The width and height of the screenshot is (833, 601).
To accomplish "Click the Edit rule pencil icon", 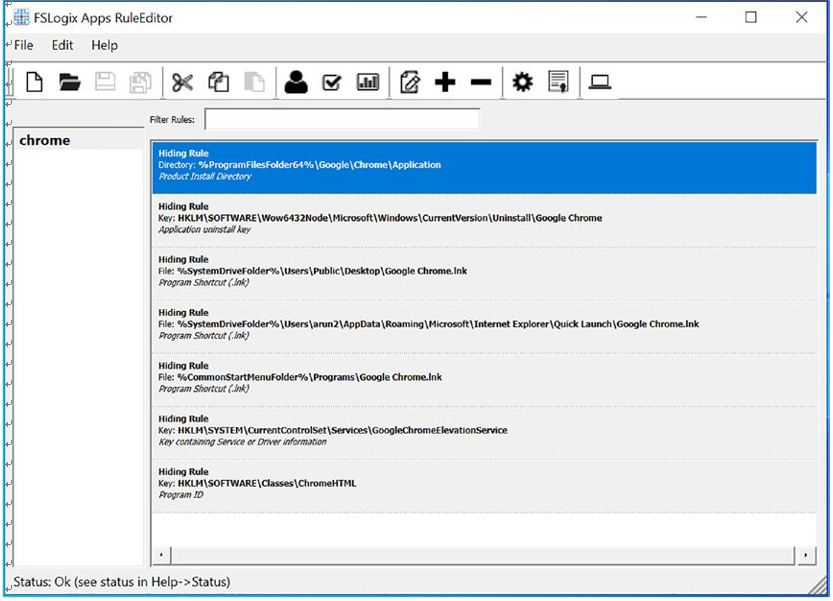I will click(x=410, y=82).
